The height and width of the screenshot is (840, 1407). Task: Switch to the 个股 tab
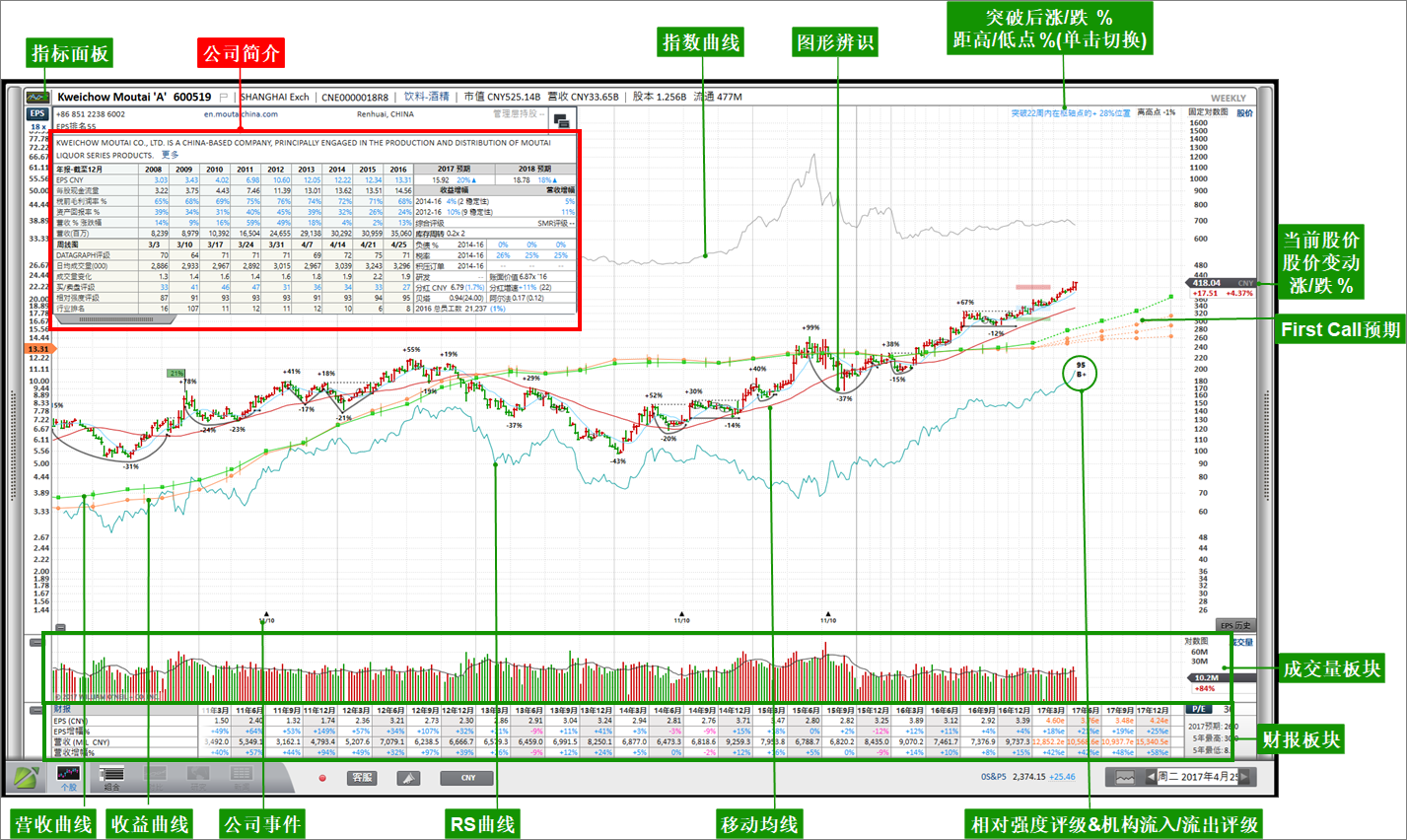click(68, 777)
